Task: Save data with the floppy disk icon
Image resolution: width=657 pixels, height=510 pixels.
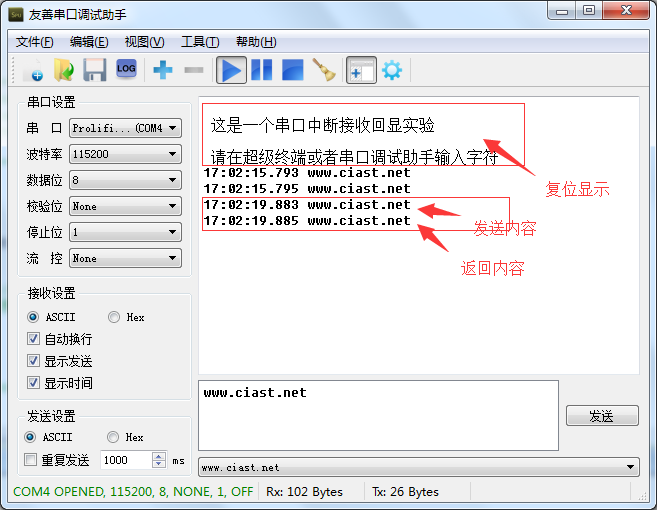Action: pyautogui.click(x=95, y=70)
